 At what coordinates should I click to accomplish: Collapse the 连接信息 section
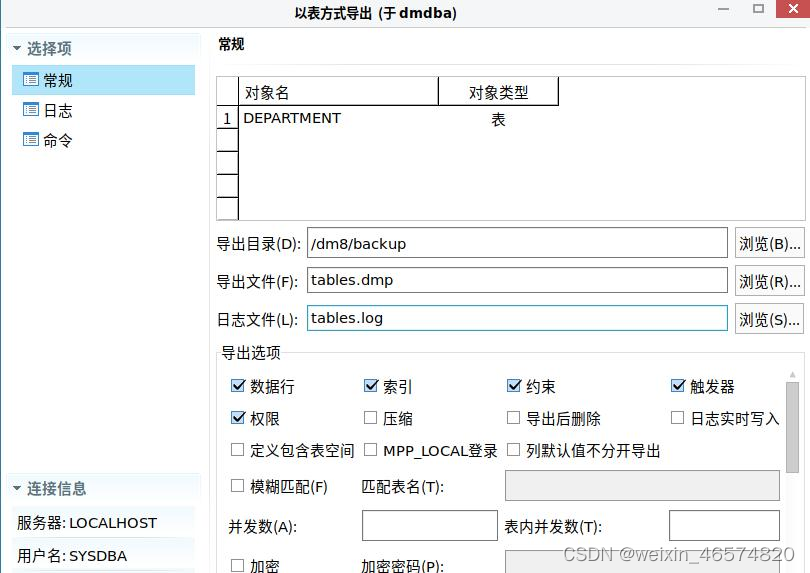(17, 488)
